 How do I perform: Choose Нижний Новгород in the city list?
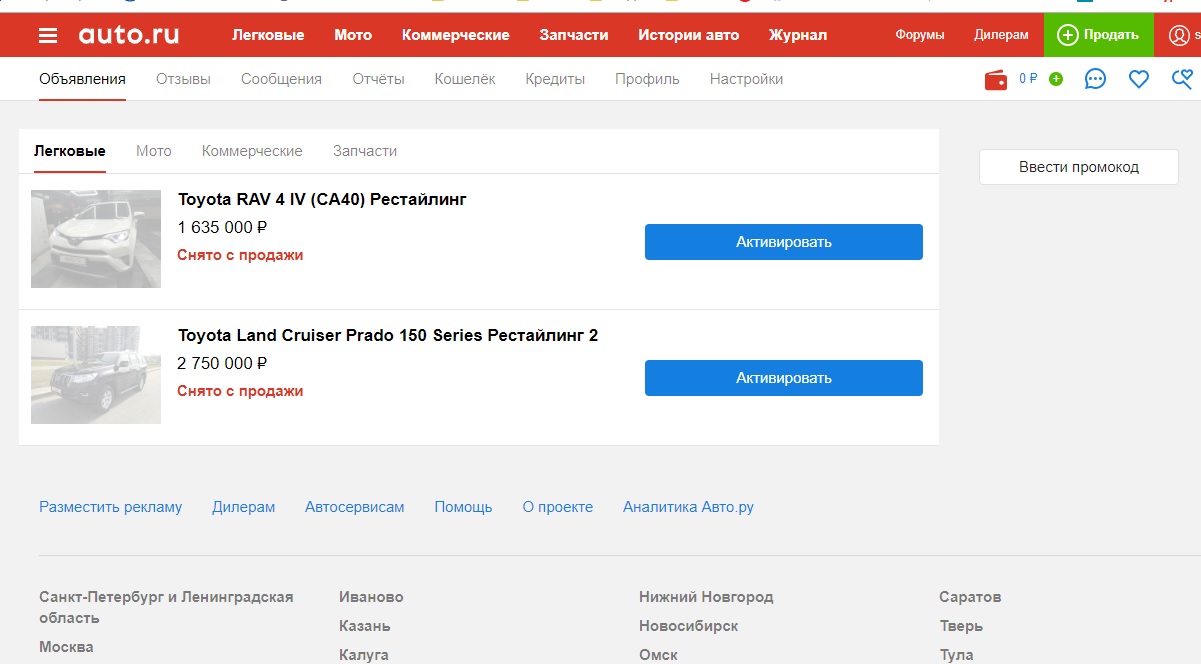click(x=706, y=597)
